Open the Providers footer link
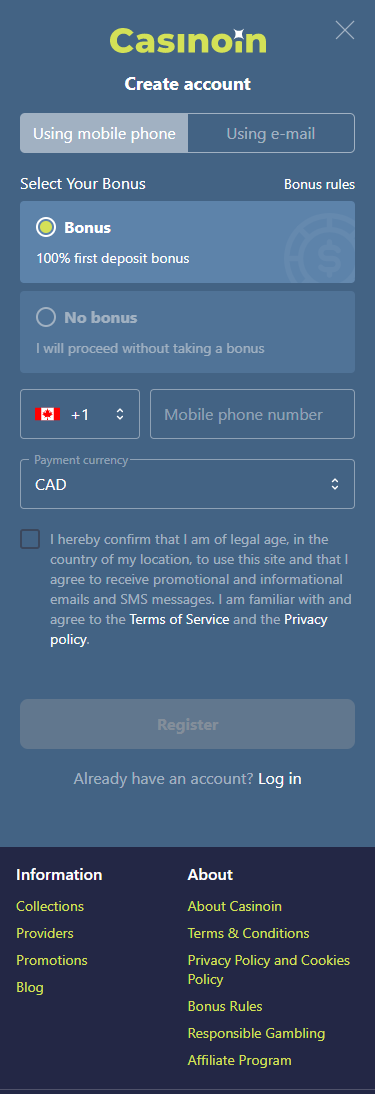 [45, 933]
